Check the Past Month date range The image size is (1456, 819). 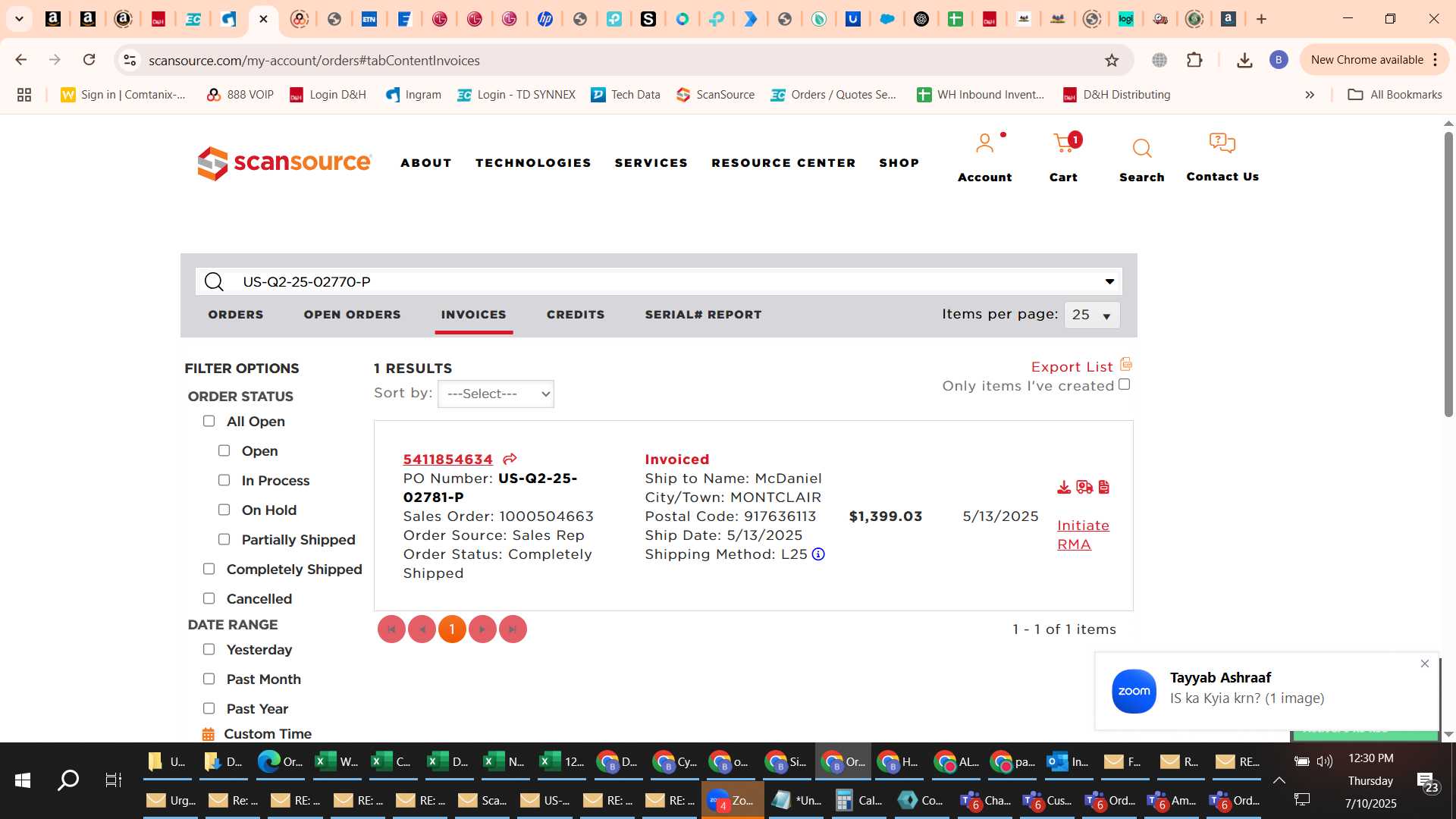click(x=209, y=679)
